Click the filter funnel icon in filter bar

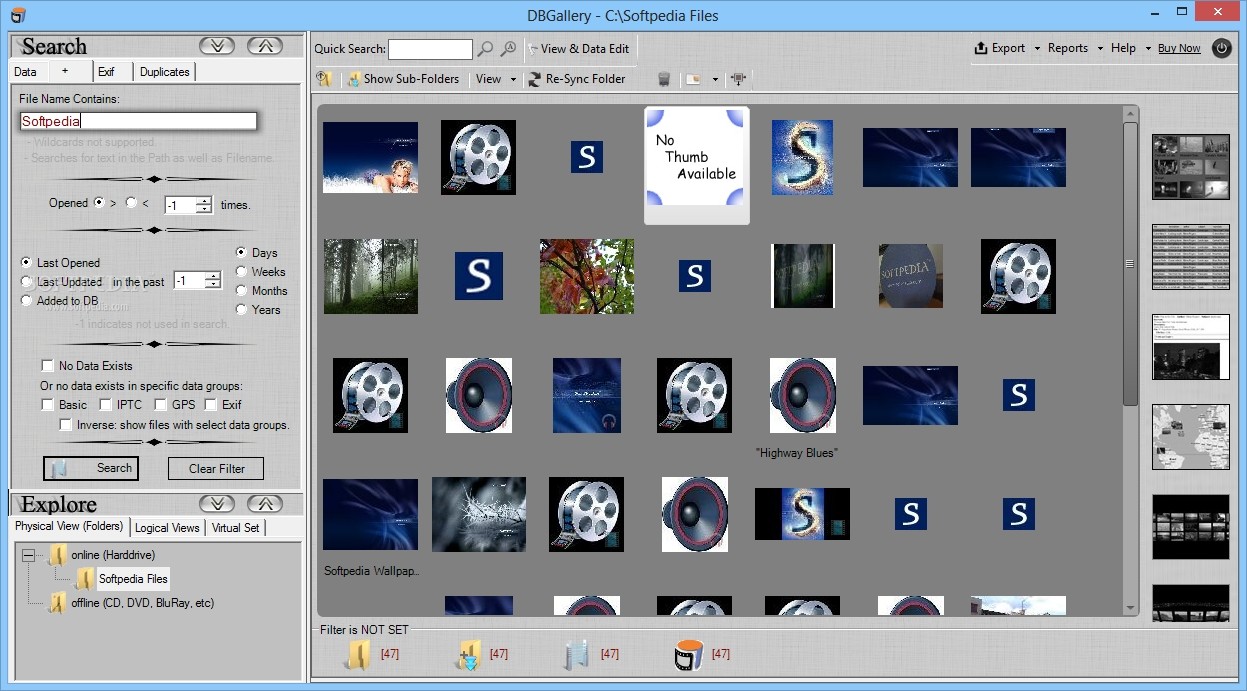pyautogui.click(x=574, y=655)
